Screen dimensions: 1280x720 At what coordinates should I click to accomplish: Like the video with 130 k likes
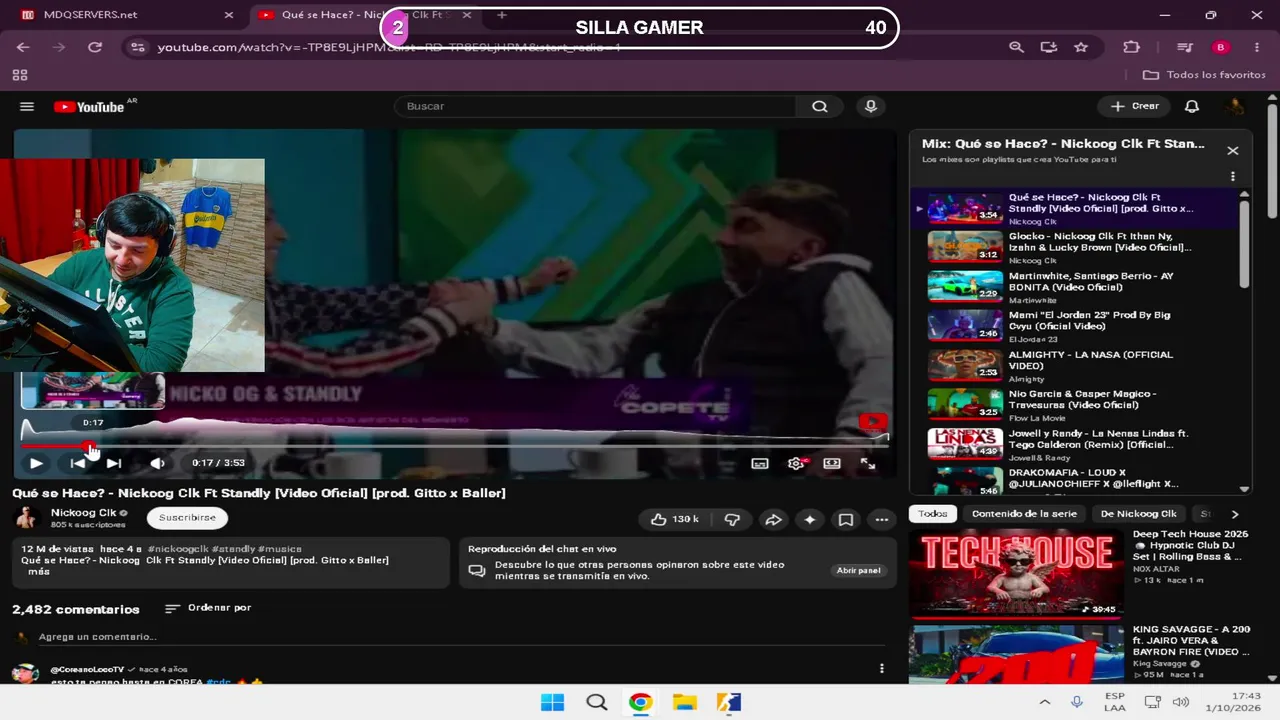click(673, 519)
